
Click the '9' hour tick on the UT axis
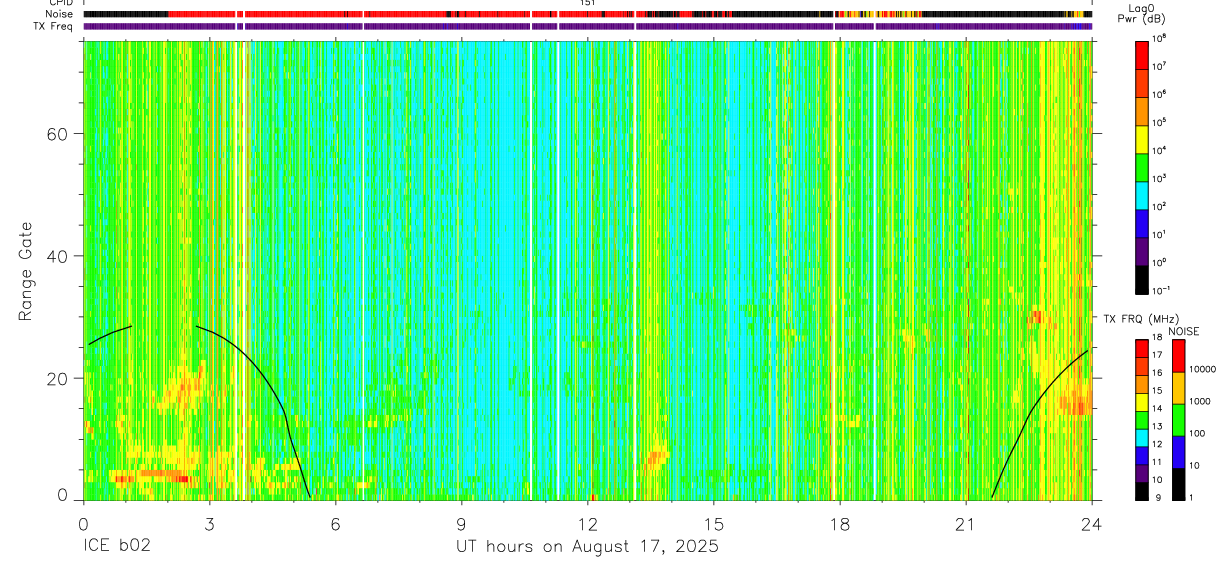pos(461,523)
